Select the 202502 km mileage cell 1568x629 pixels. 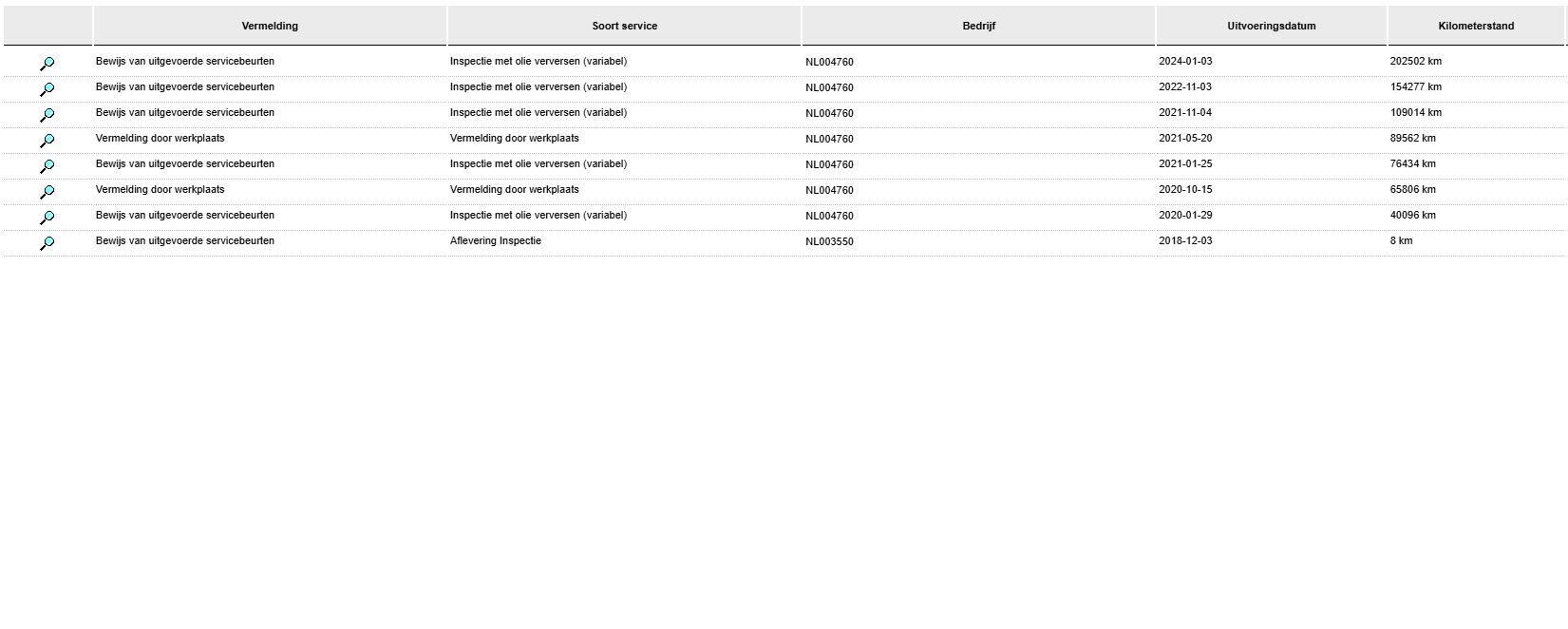click(1415, 62)
